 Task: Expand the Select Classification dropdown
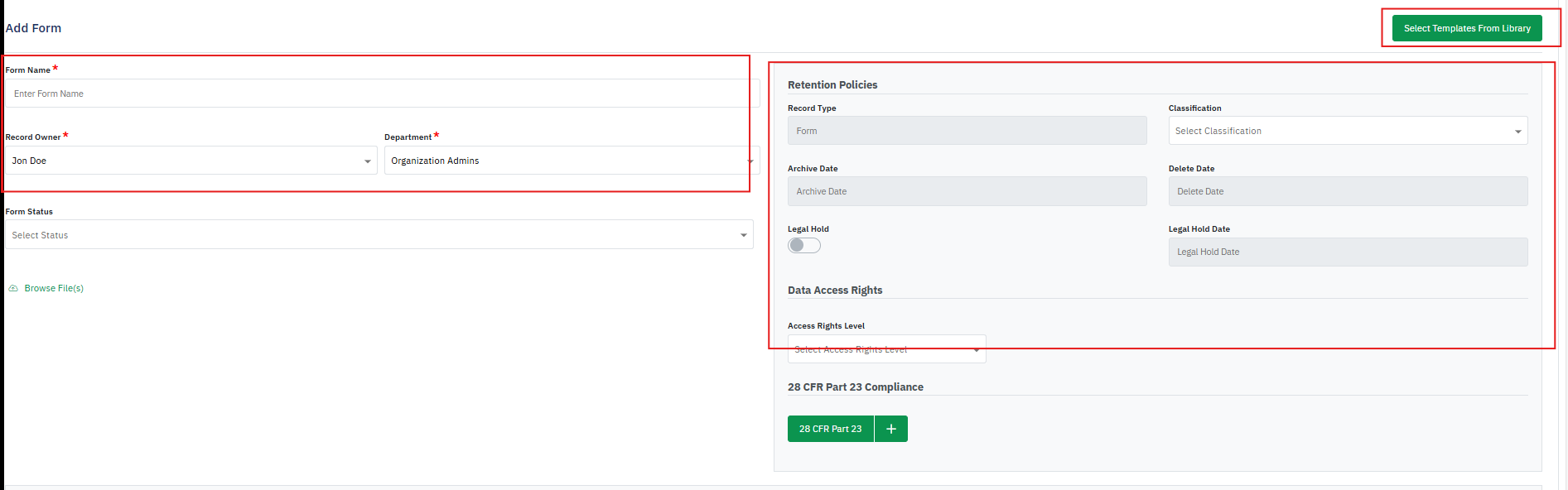point(1347,131)
